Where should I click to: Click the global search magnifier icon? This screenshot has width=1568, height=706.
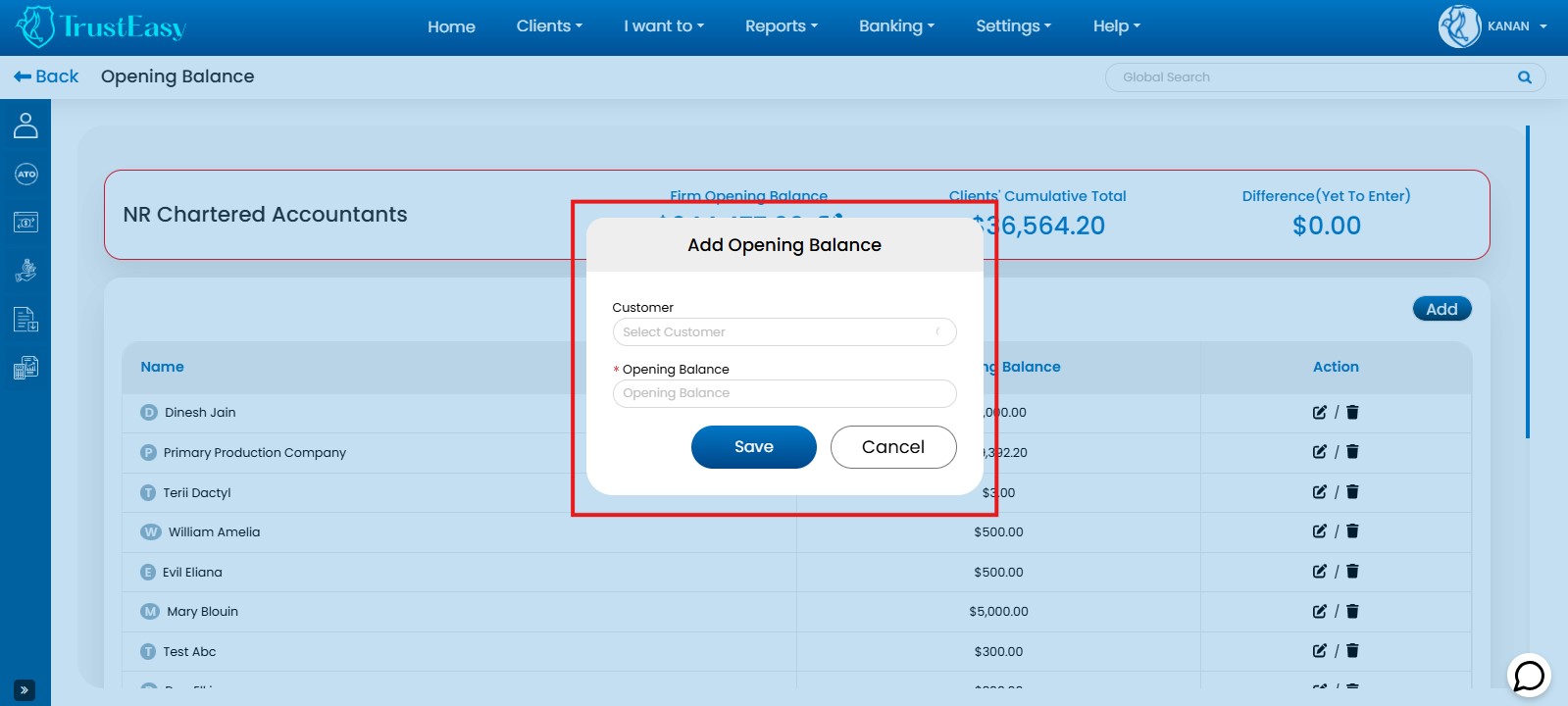1524,77
